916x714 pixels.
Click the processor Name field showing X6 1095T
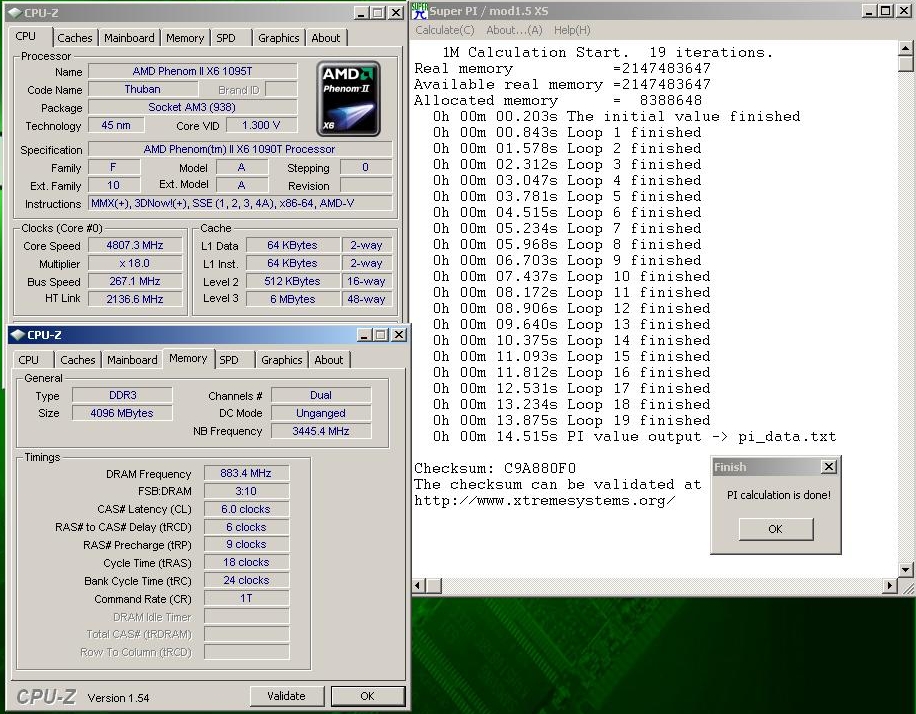coord(192,72)
